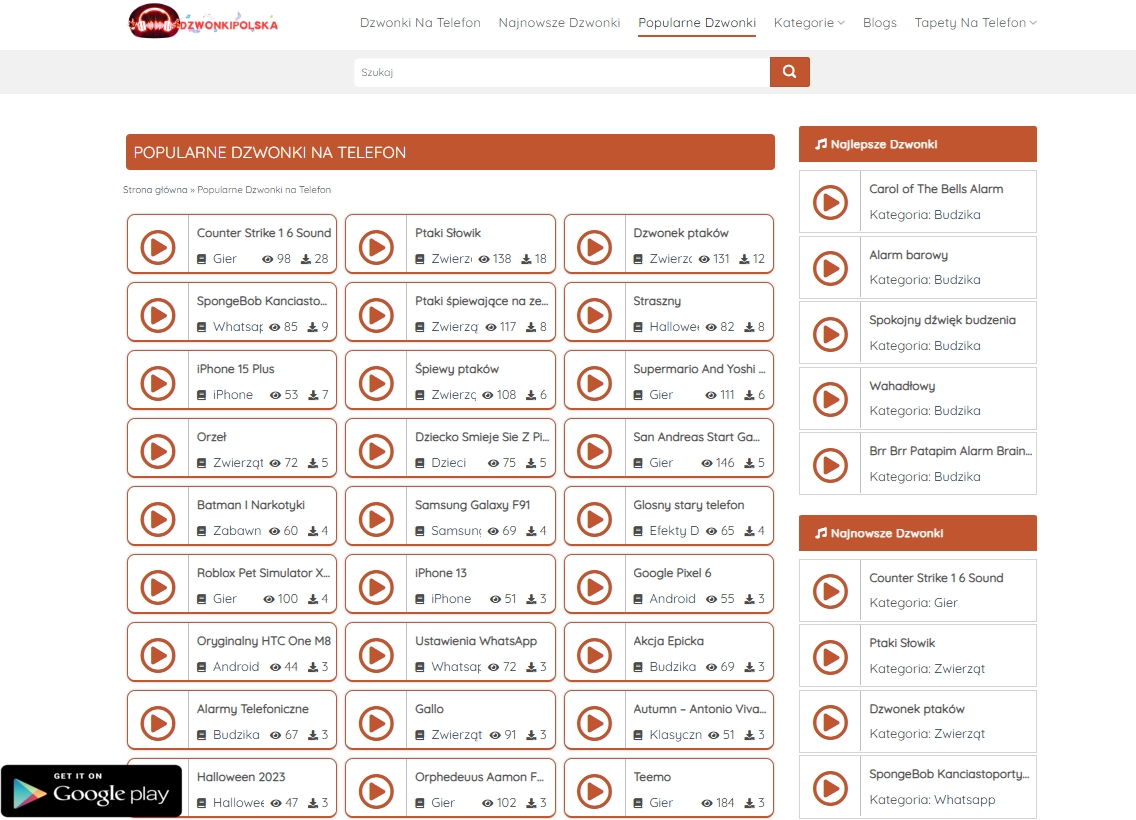Screen dimensions: 1136x820
Task: Play the Wahadłowy alarm in sidebar
Action: [x=830, y=399]
